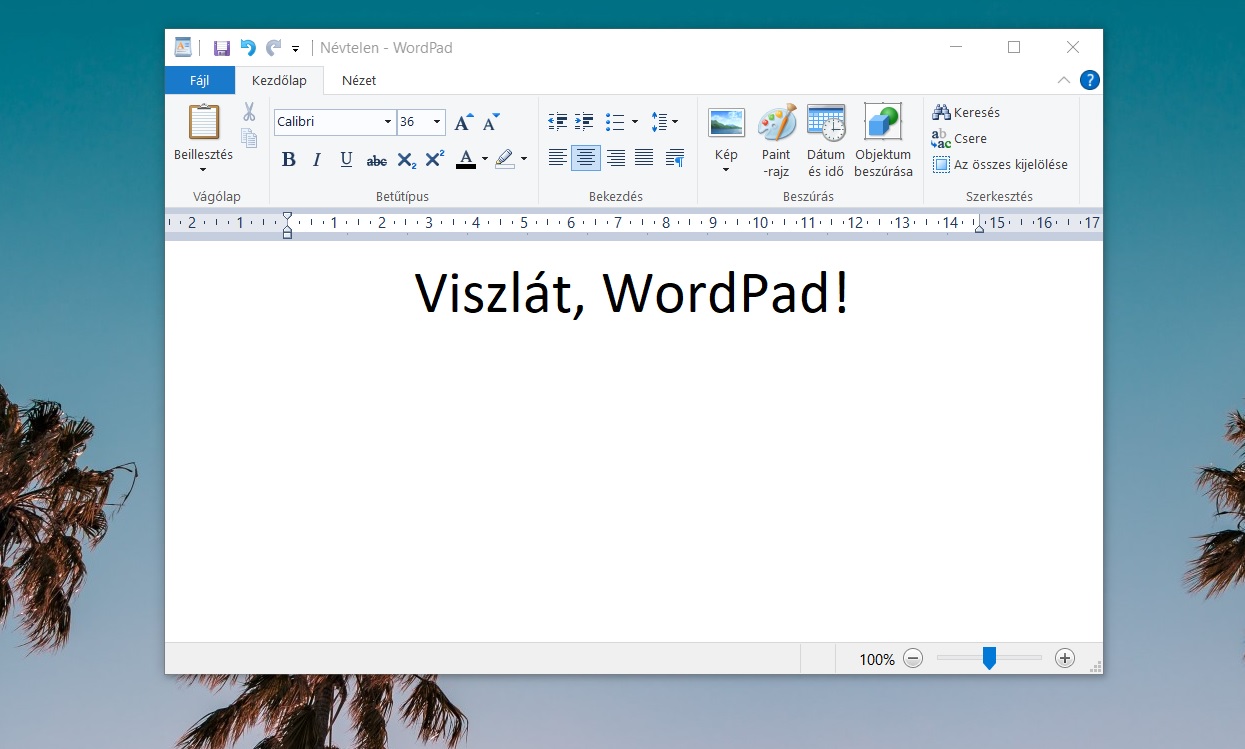The height and width of the screenshot is (749, 1245).
Task: Copy selection with the copy icon
Action: (249, 138)
